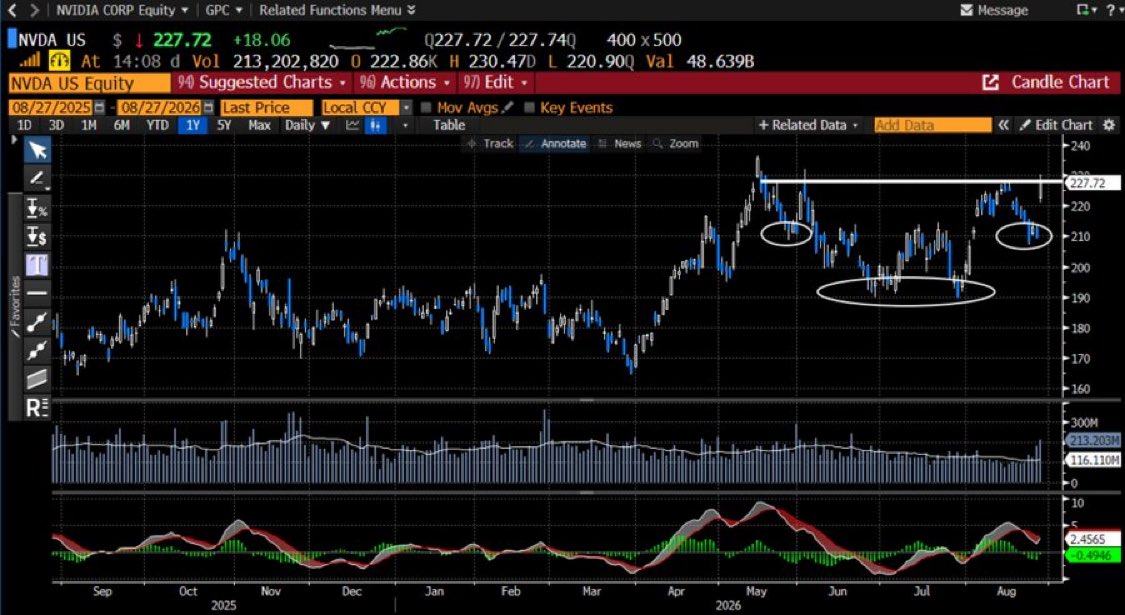This screenshot has width=1125, height=615.
Task: Edit start date 08/27/2025 field
Action: point(50,108)
